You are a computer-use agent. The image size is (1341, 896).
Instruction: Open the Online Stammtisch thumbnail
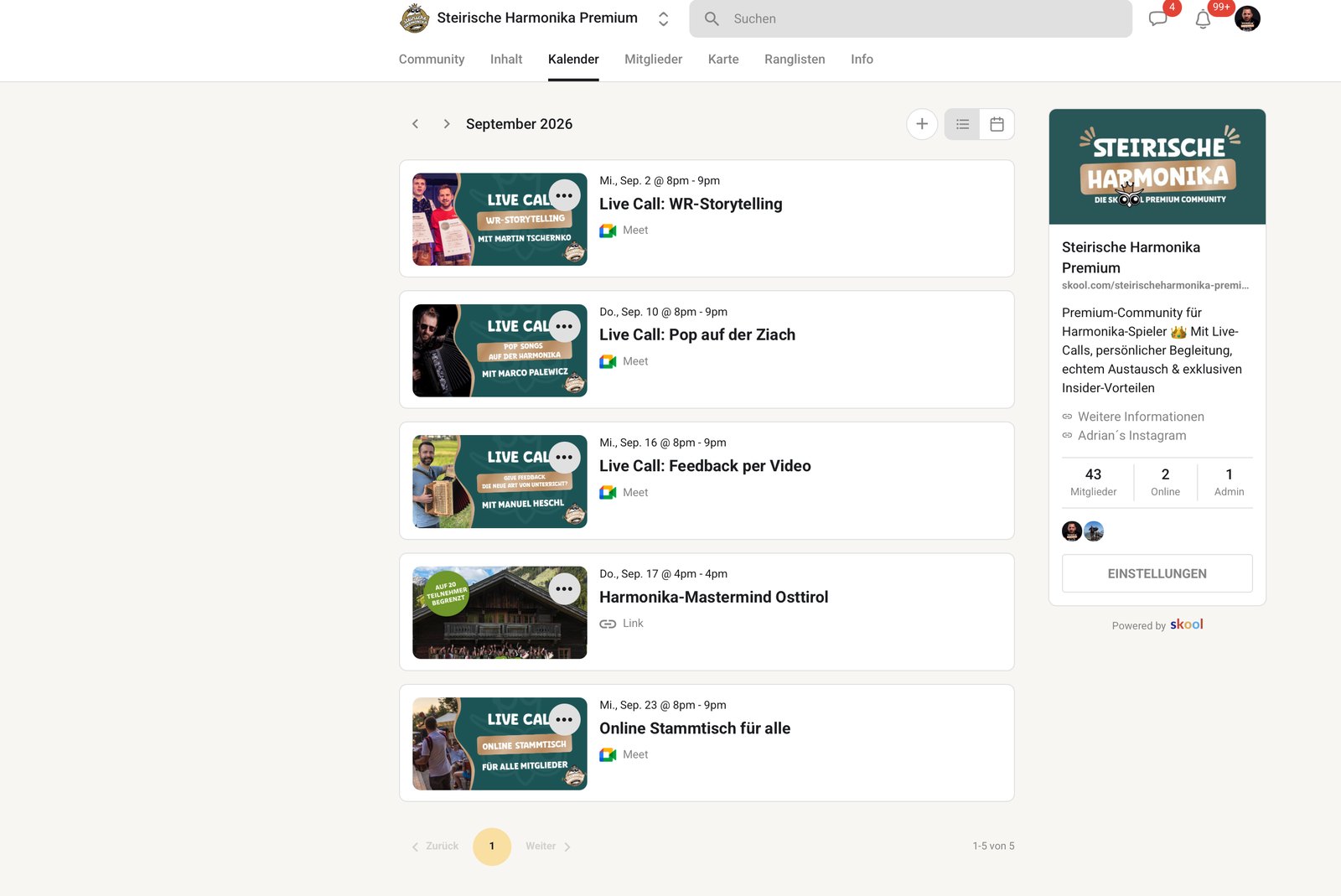[500, 743]
